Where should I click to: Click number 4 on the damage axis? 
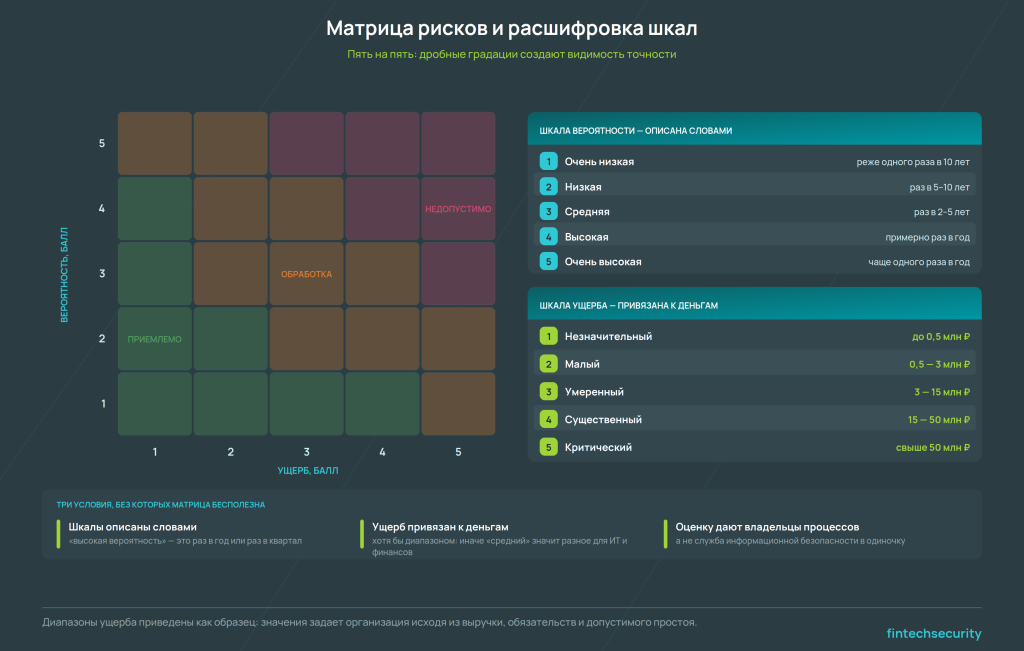point(382,452)
